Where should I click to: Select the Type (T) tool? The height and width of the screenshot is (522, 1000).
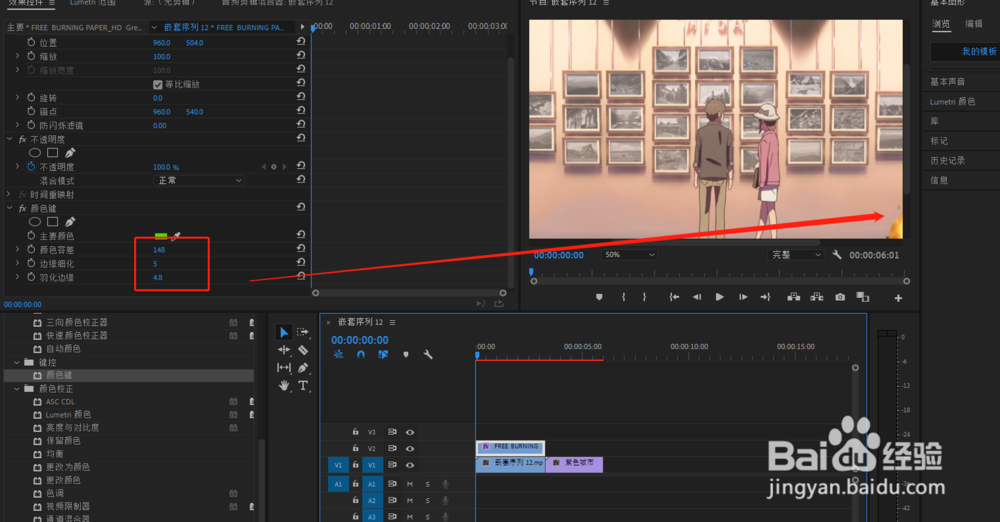[303, 385]
